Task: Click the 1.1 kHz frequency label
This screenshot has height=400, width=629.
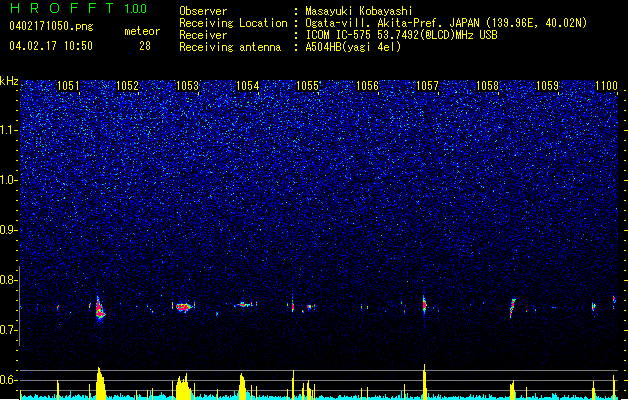Action: click(x=9, y=130)
